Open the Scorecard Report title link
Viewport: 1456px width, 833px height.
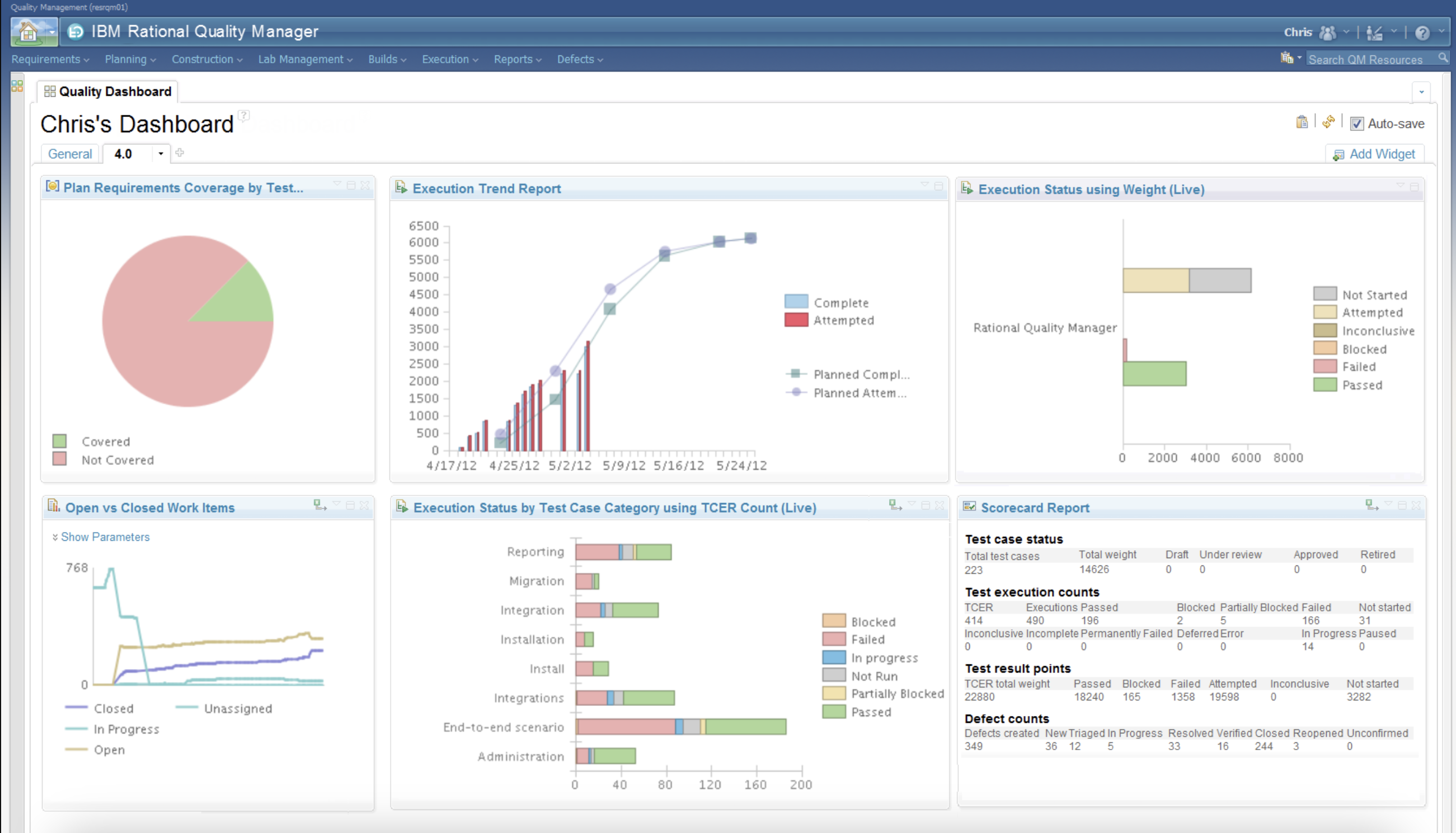[1035, 507]
